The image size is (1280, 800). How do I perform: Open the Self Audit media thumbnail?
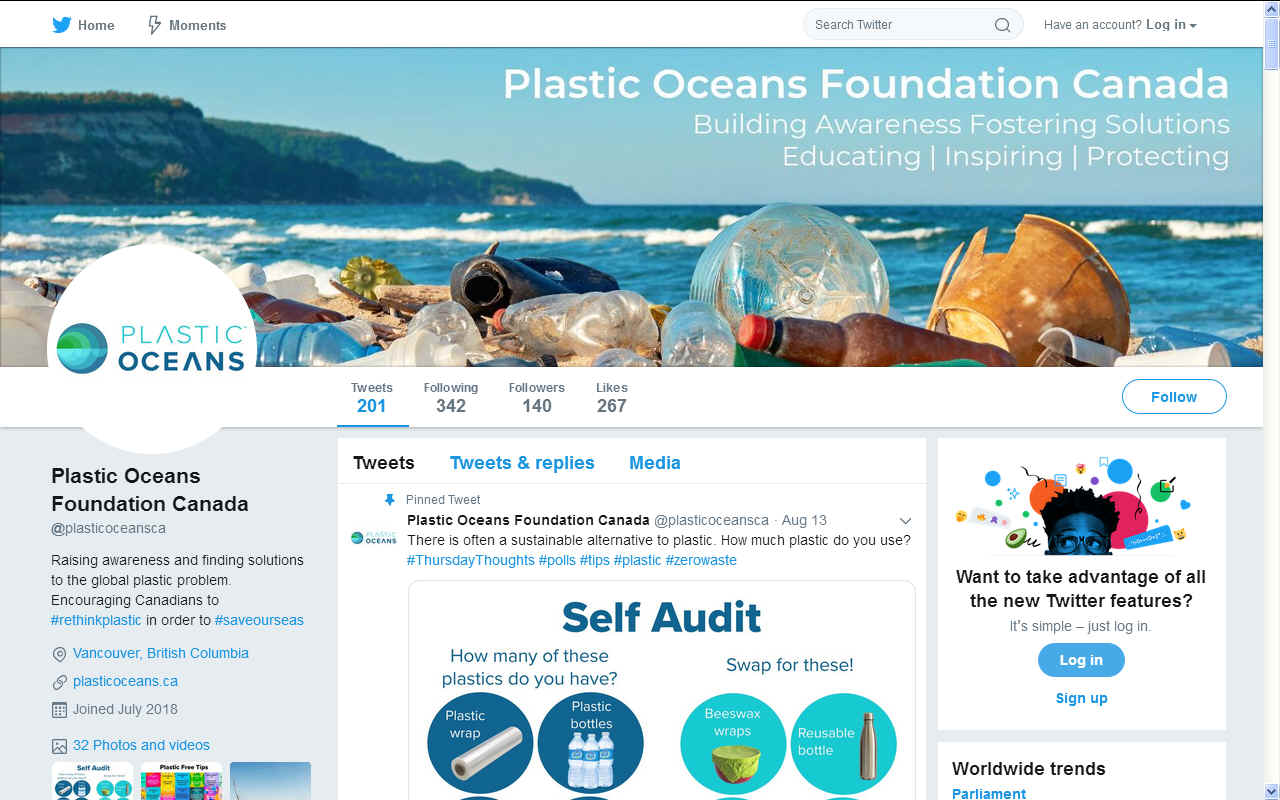(92, 781)
